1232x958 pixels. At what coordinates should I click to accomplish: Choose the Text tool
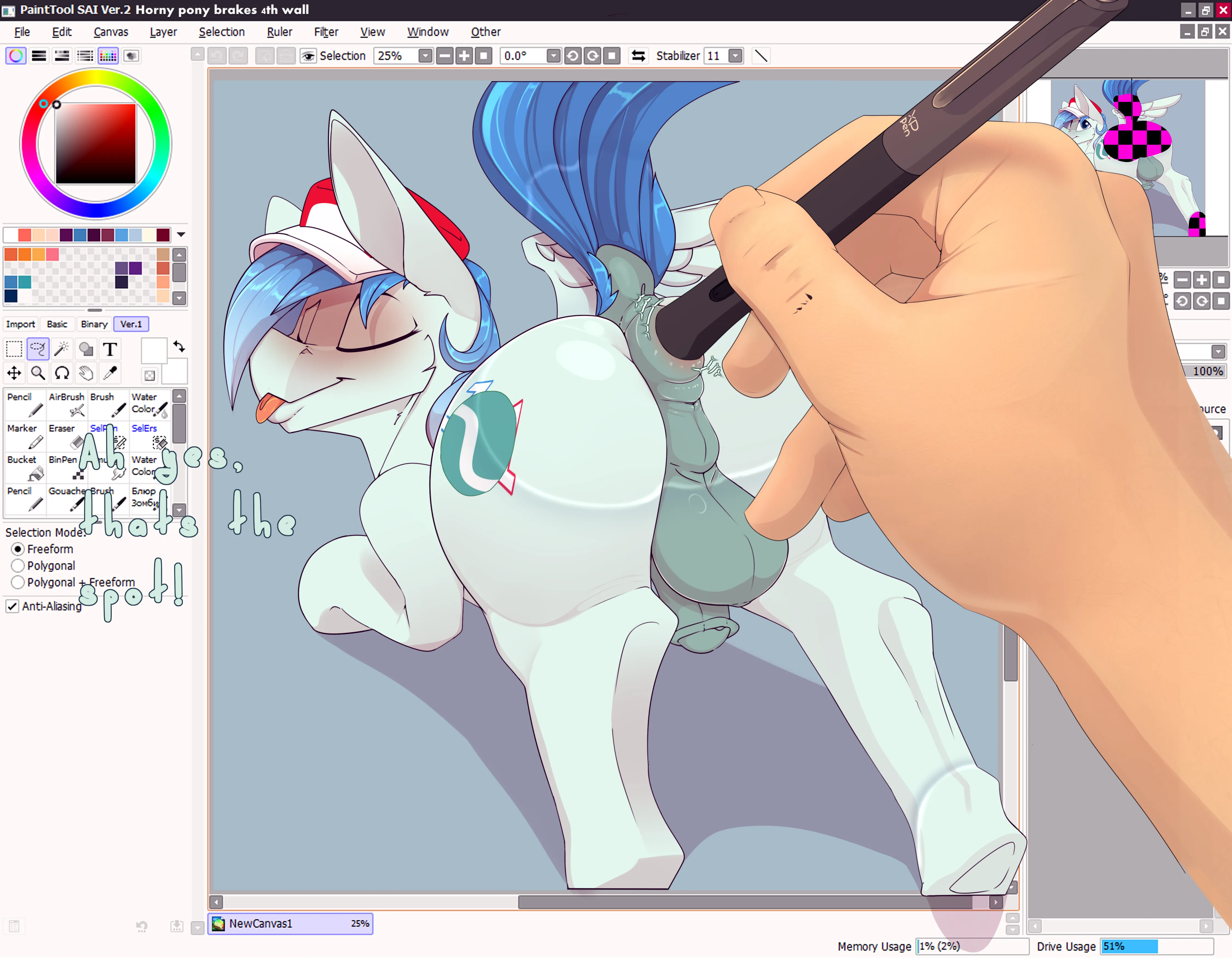(x=110, y=350)
